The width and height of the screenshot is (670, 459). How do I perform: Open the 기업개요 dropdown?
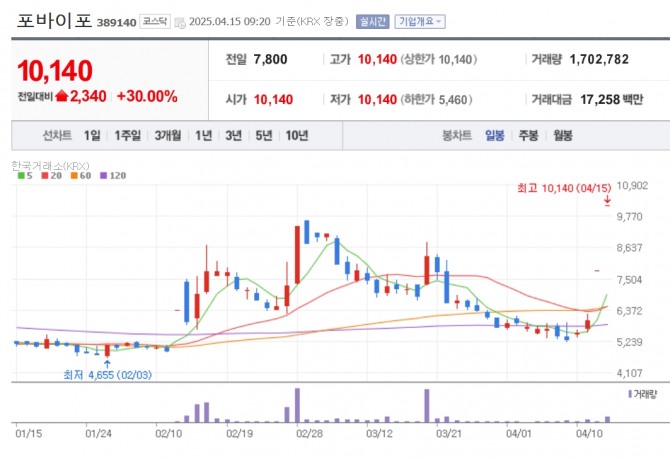(x=420, y=21)
